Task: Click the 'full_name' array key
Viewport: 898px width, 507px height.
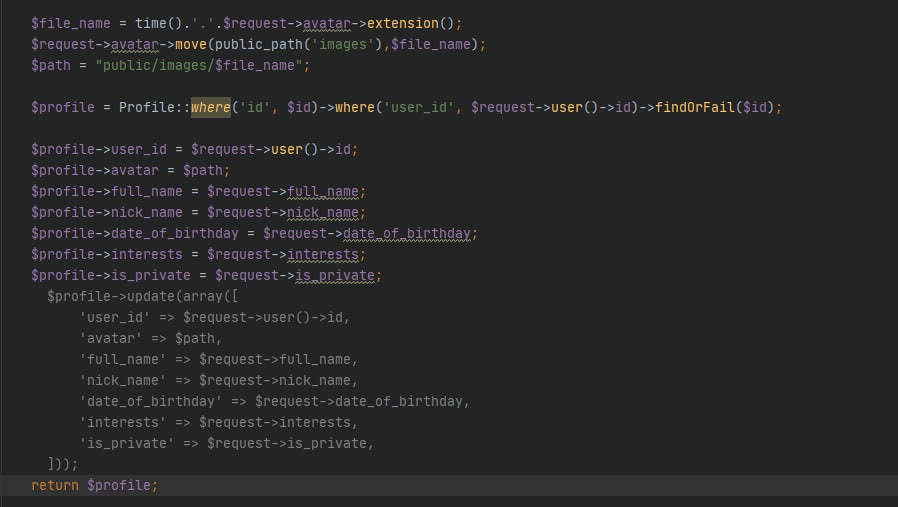Action: (123, 359)
